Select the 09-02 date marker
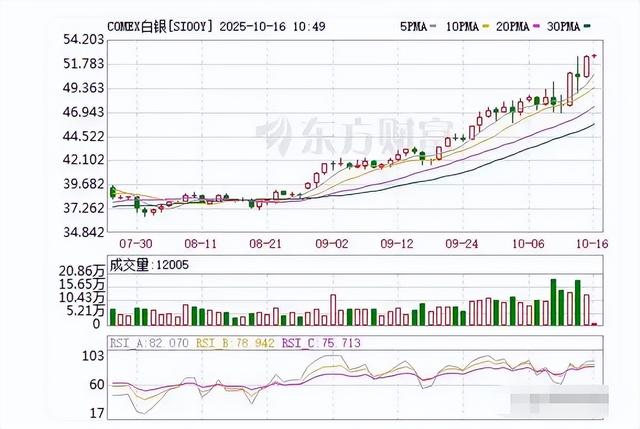 pos(331,243)
